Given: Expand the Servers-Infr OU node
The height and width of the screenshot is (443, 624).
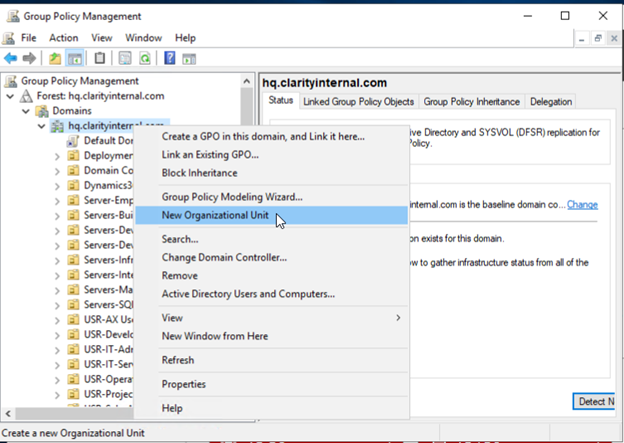Looking at the screenshot, I should pyautogui.click(x=57, y=261).
